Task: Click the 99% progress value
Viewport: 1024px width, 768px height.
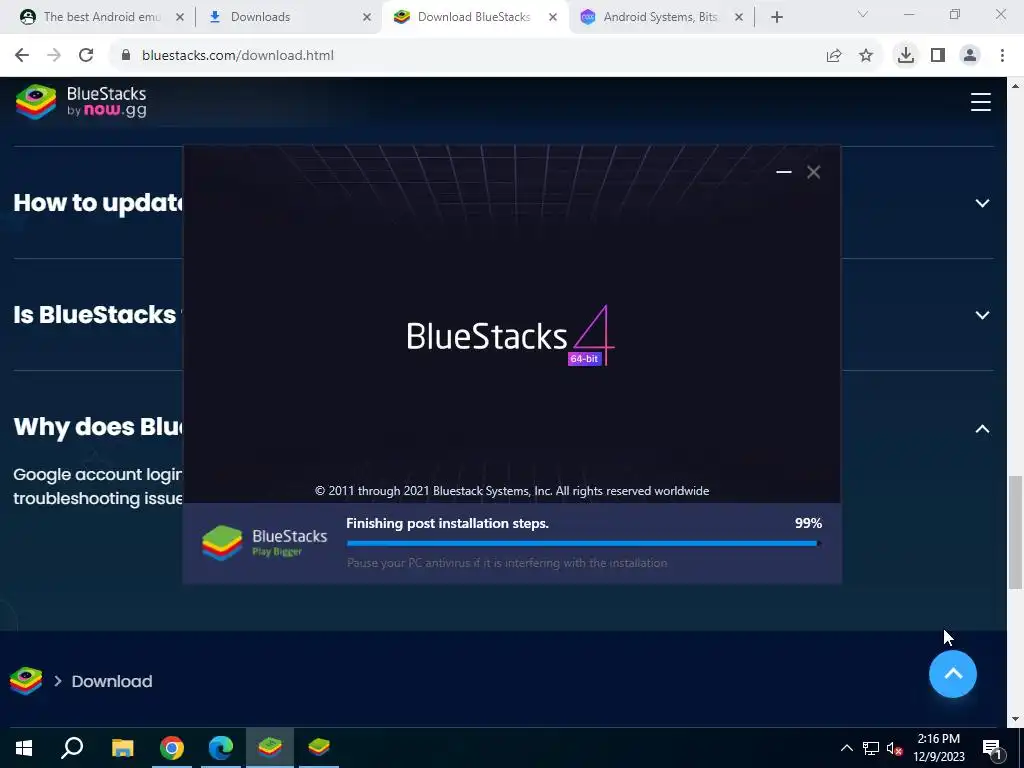Action: [808, 523]
